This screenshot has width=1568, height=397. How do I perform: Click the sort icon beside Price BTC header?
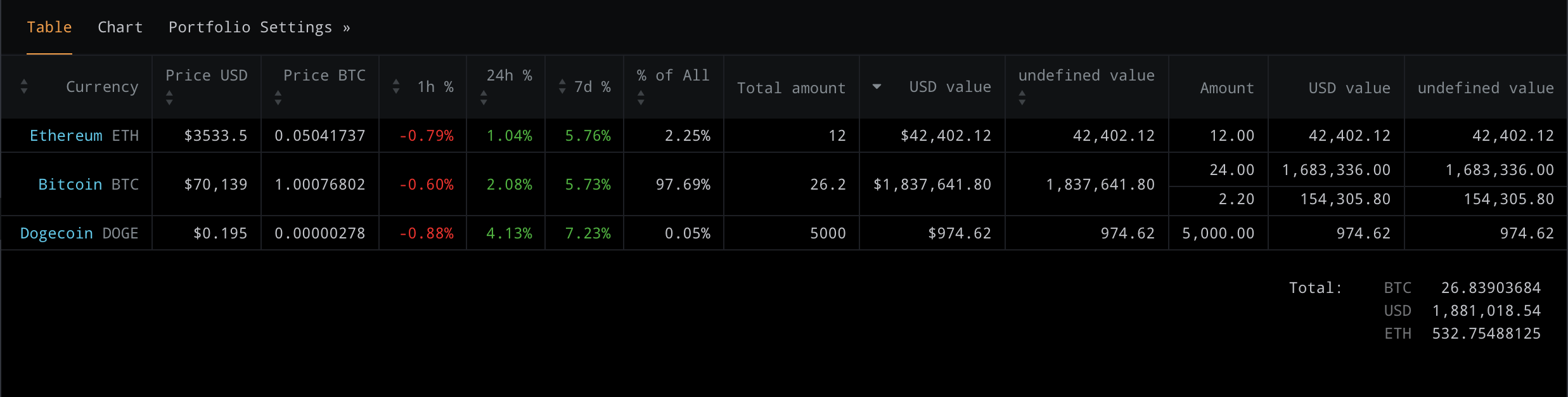click(x=278, y=96)
